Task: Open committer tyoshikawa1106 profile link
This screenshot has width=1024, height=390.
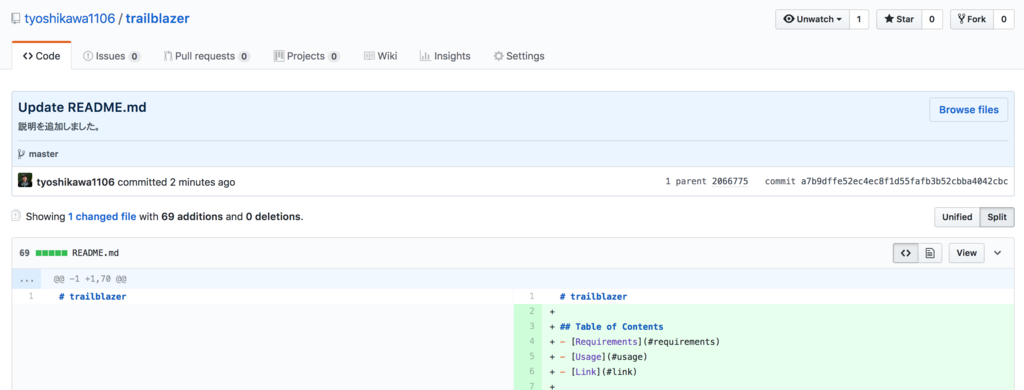Action: (76, 182)
